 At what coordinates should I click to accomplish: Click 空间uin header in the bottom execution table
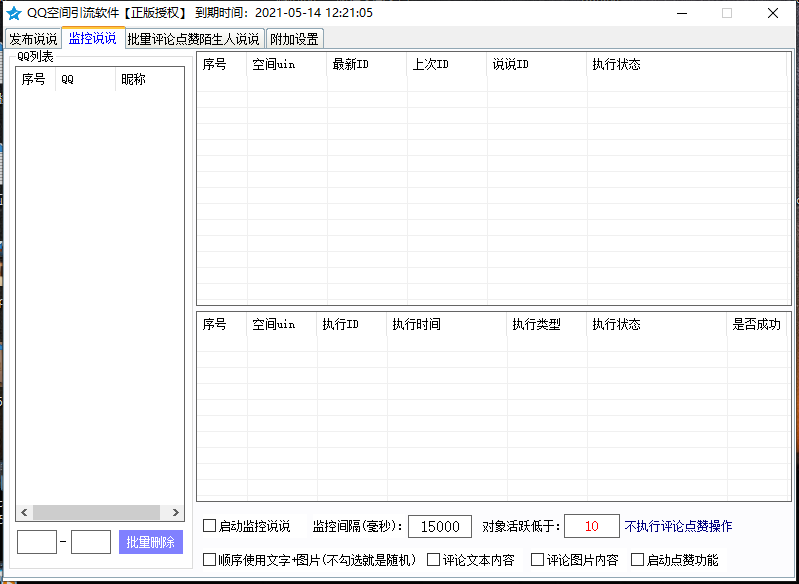click(282, 324)
